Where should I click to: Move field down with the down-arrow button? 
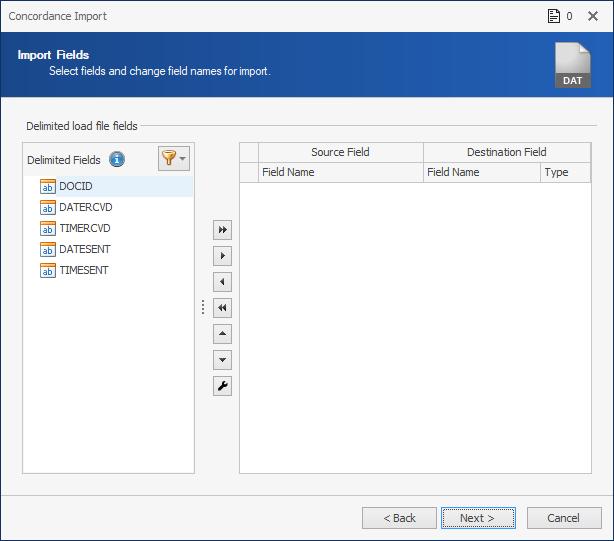(x=222, y=360)
